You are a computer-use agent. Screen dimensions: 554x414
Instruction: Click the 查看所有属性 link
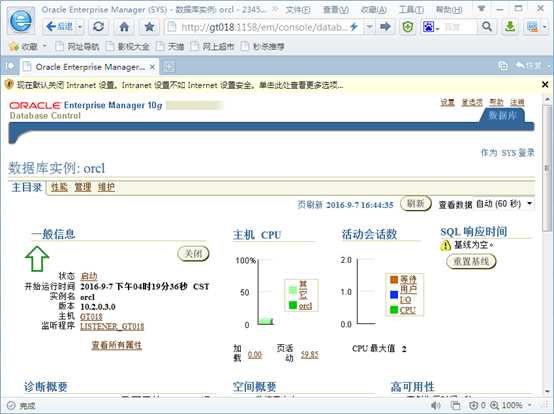point(117,345)
